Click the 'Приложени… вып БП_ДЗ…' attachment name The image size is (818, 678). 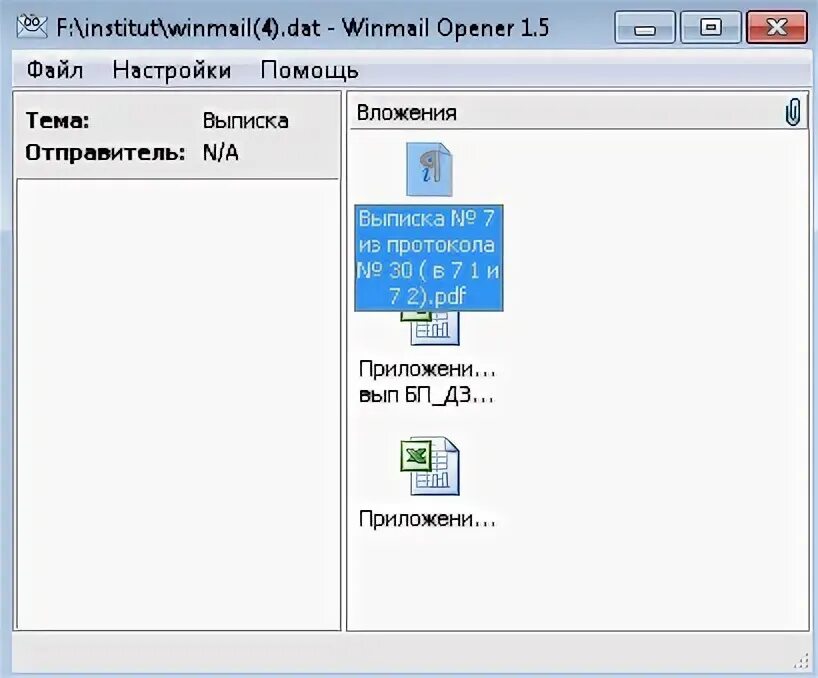pyautogui.click(x=427, y=382)
